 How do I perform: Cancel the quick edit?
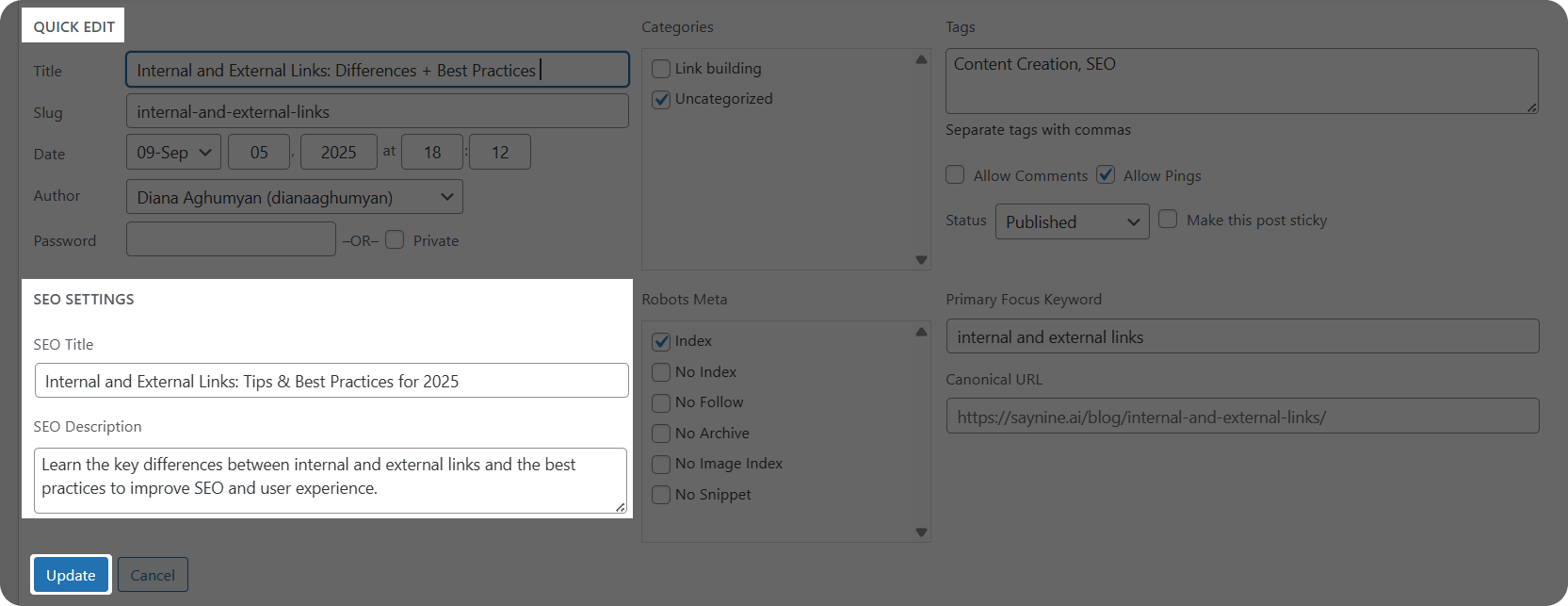(153, 575)
